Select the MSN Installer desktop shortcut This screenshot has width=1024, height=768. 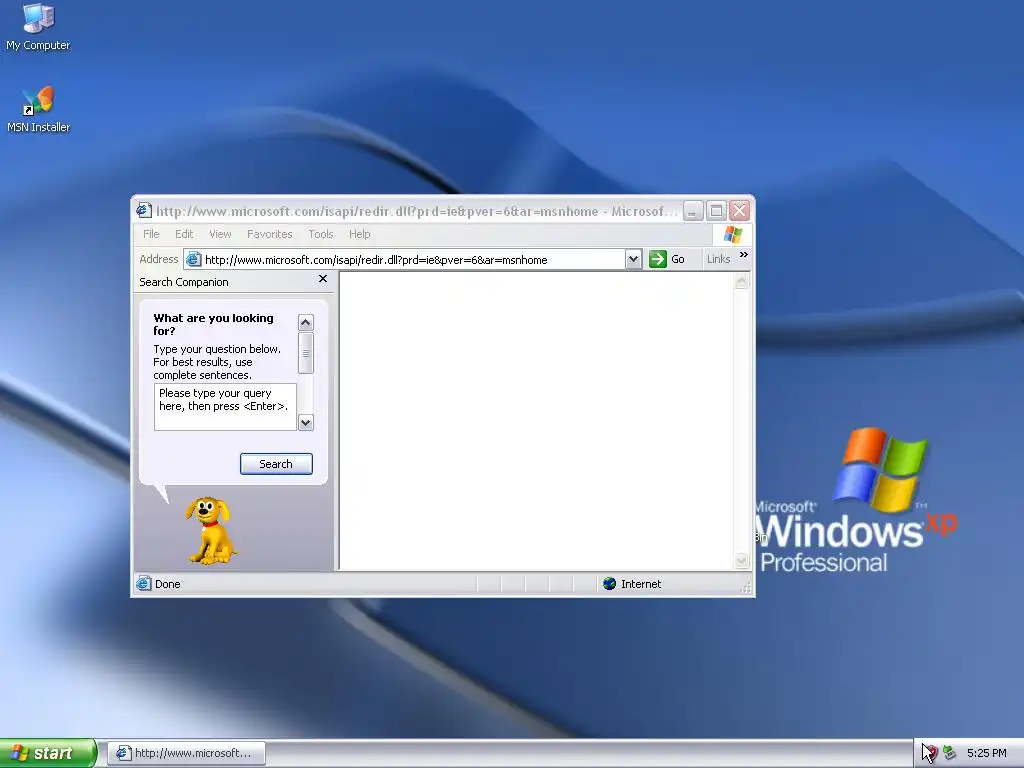click(x=38, y=110)
